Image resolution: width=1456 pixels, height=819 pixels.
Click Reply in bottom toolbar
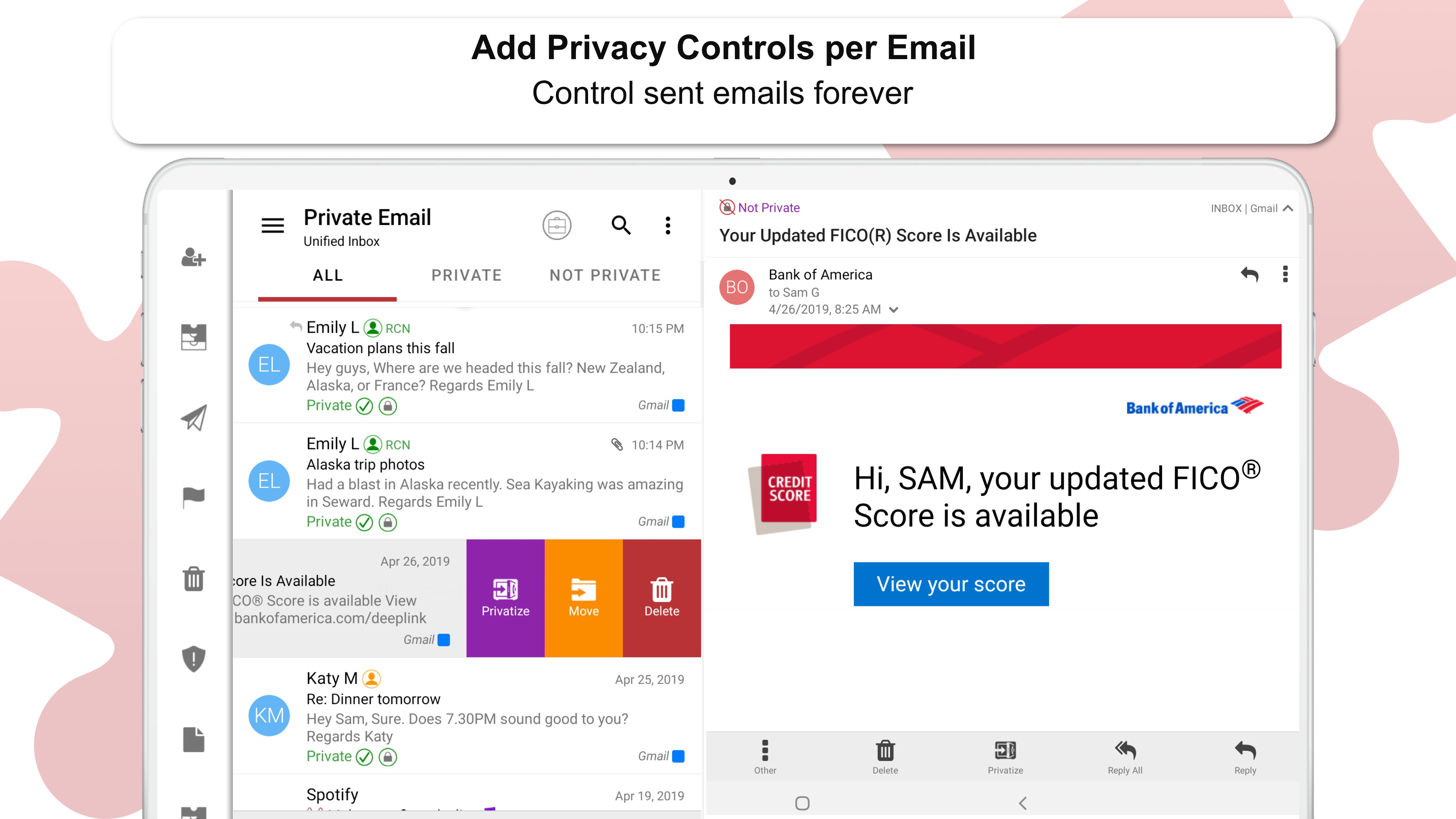[x=1245, y=758]
